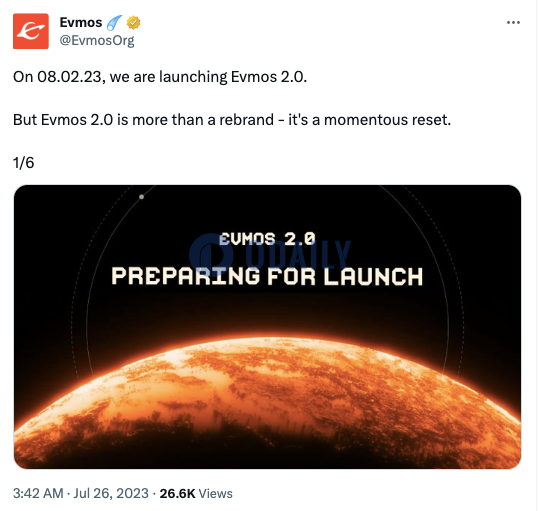Click the 'launching Evmos 2.0' text in first line
The height and width of the screenshot is (511, 540).
pos(232,77)
